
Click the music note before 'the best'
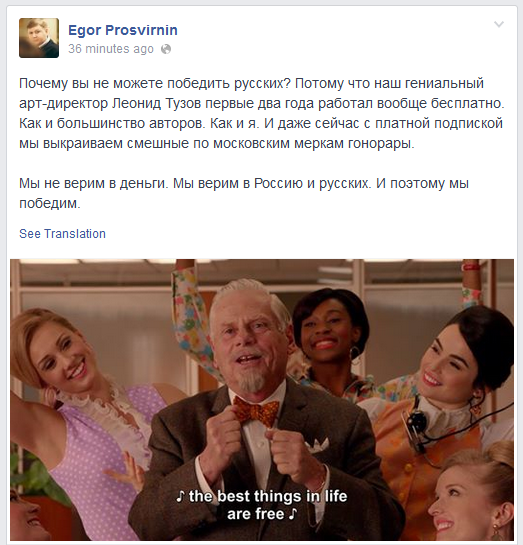click(x=180, y=496)
